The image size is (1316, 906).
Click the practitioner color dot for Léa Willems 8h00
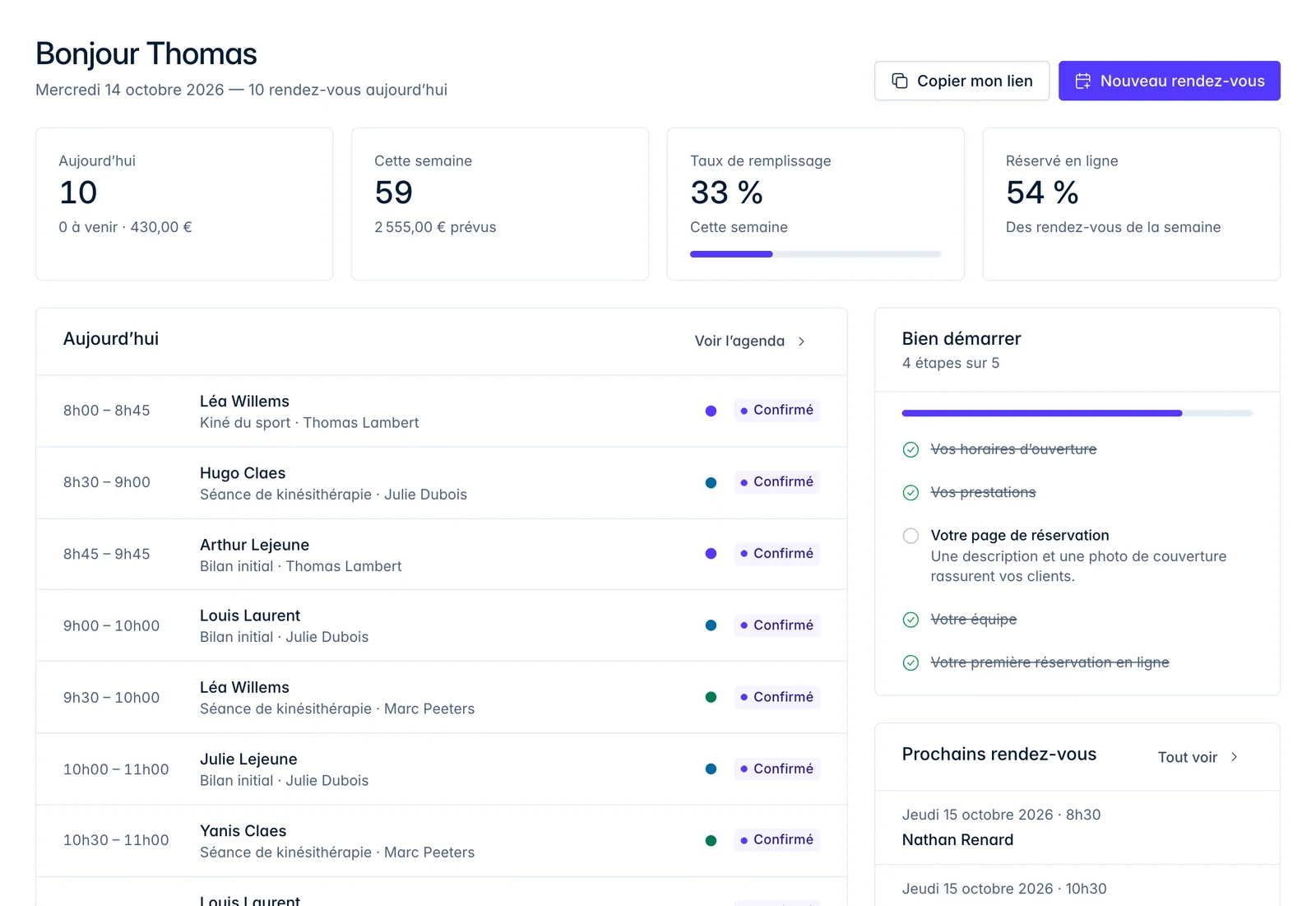click(711, 411)
